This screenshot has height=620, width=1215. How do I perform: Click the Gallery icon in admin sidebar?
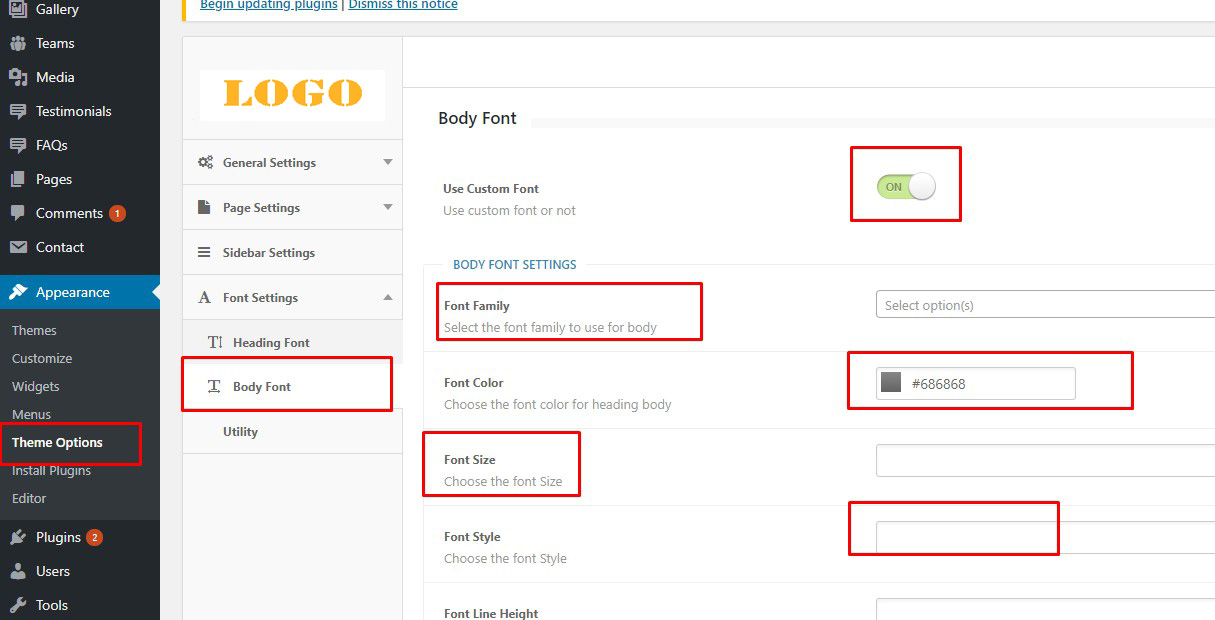[x=18, y=9]
